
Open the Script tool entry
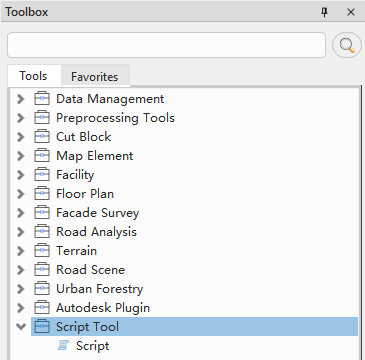(x=92, y=346)
